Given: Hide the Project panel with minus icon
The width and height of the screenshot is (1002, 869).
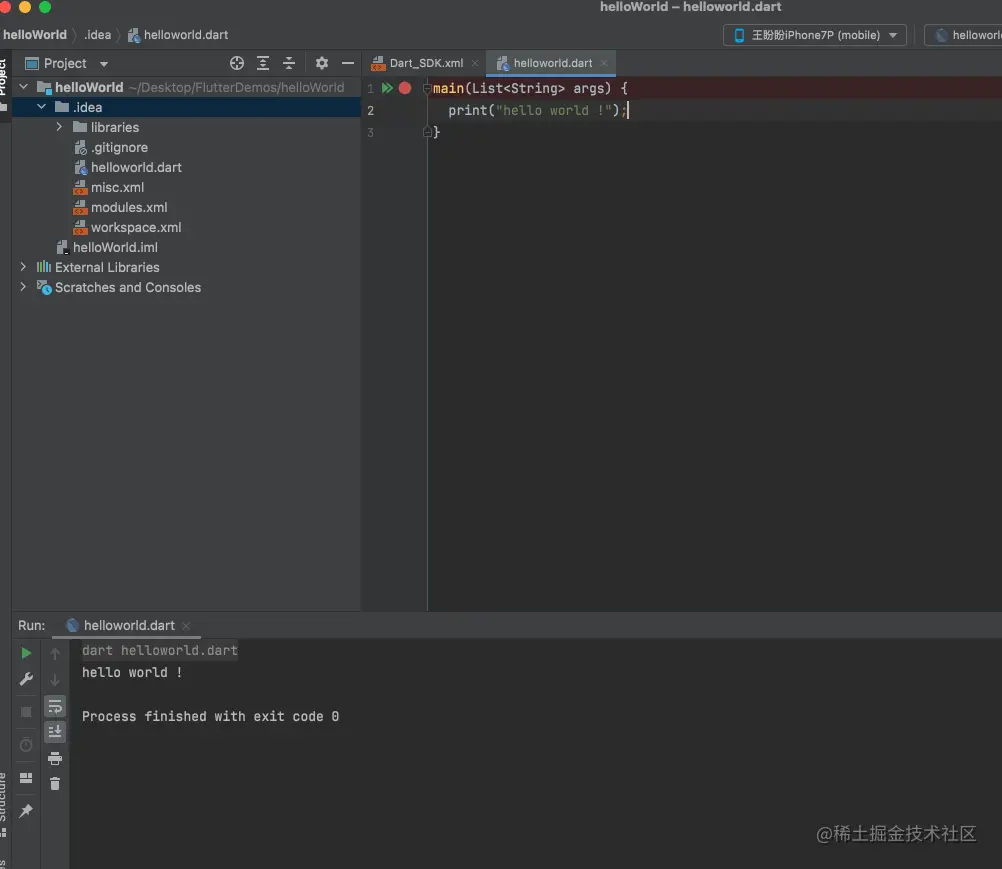Looking at the screenshot, I should point(348,63).
